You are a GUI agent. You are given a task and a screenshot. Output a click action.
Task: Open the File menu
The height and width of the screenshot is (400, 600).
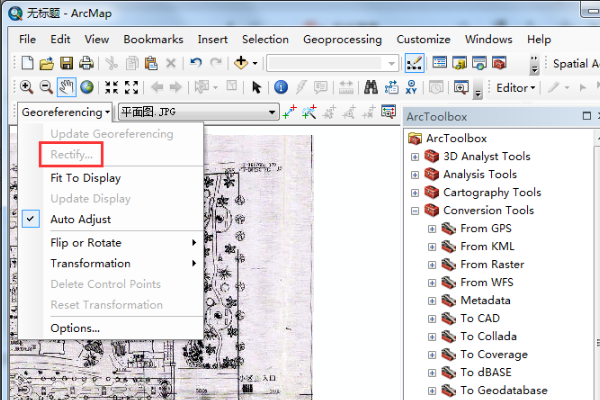coord(27,39)
